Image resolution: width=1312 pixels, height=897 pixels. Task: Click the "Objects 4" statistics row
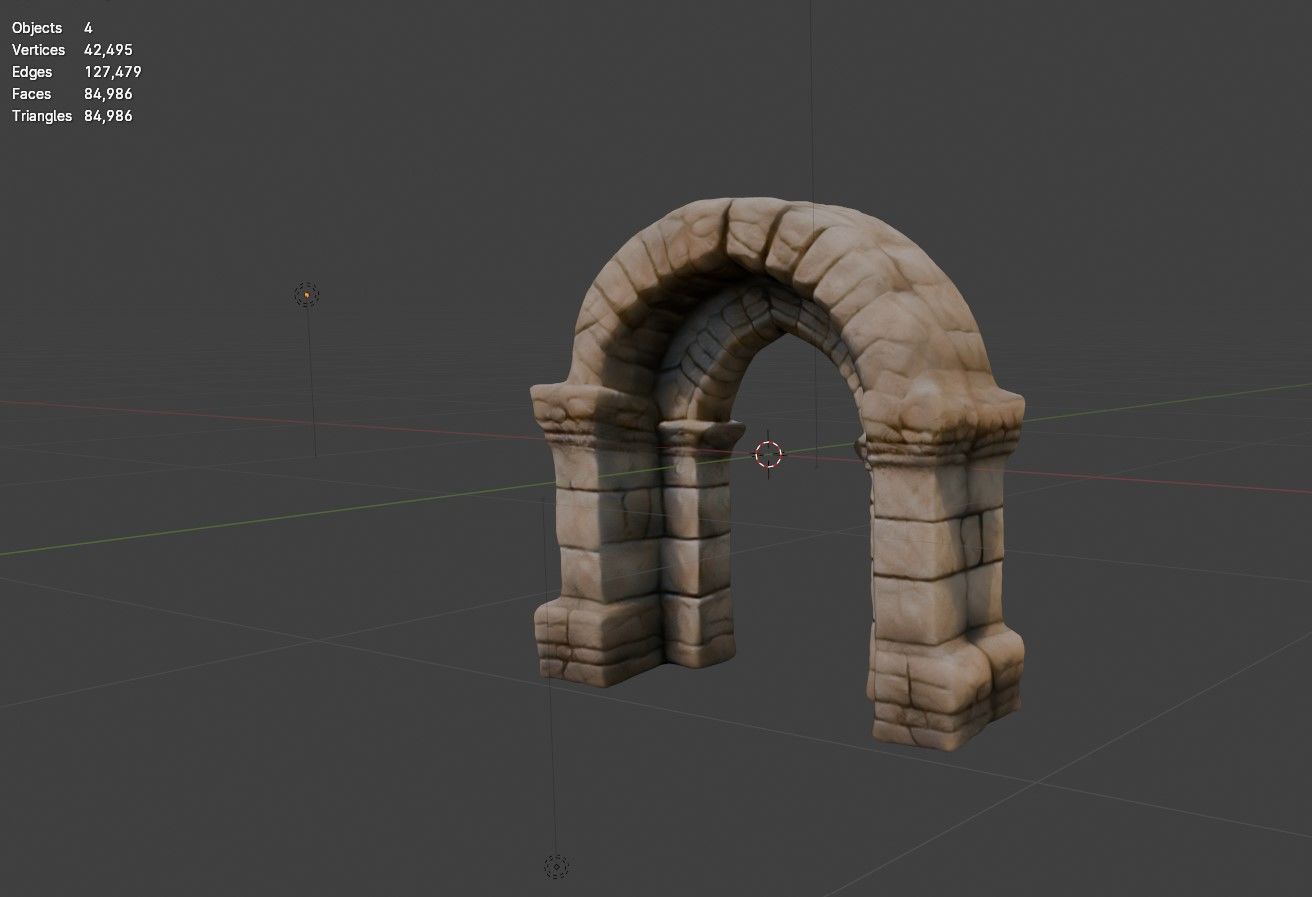pos(52,28)
